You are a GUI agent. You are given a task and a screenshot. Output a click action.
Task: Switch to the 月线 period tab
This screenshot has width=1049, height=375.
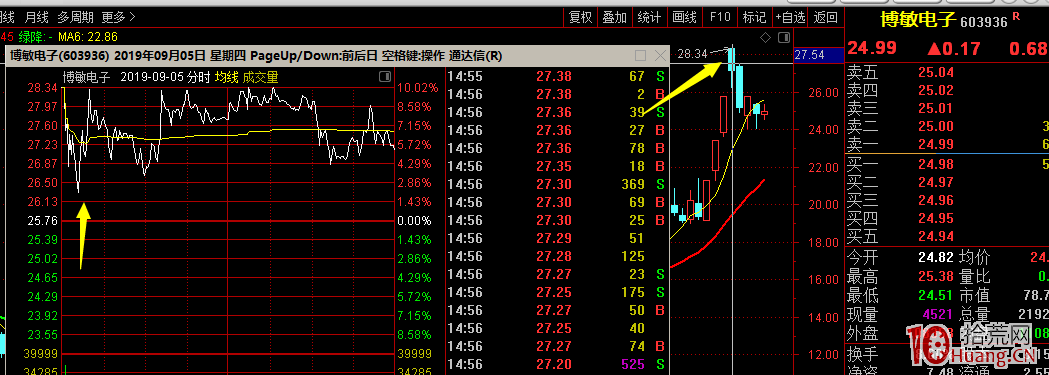37,17
